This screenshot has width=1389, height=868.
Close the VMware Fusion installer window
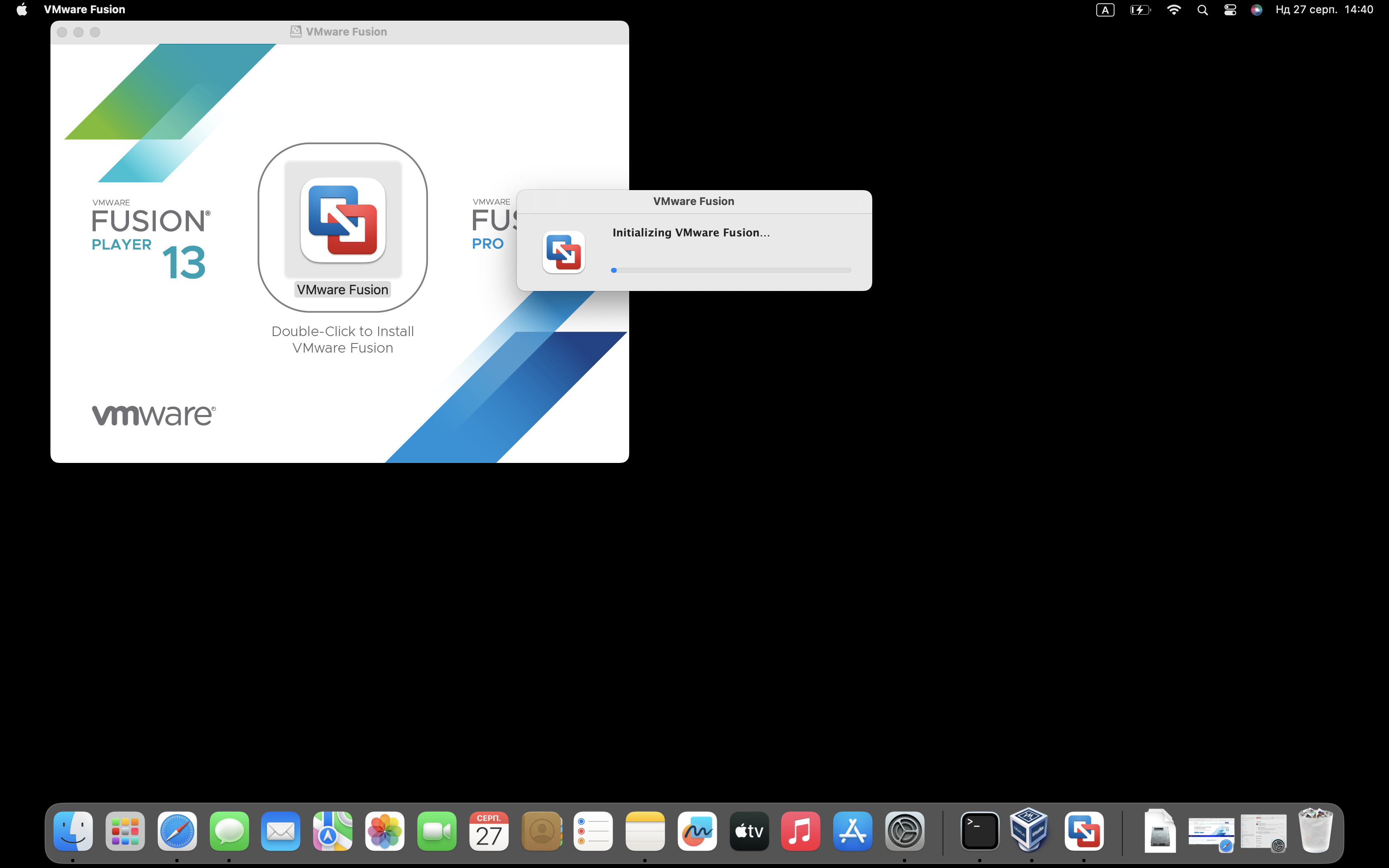[x=62, y=32]
